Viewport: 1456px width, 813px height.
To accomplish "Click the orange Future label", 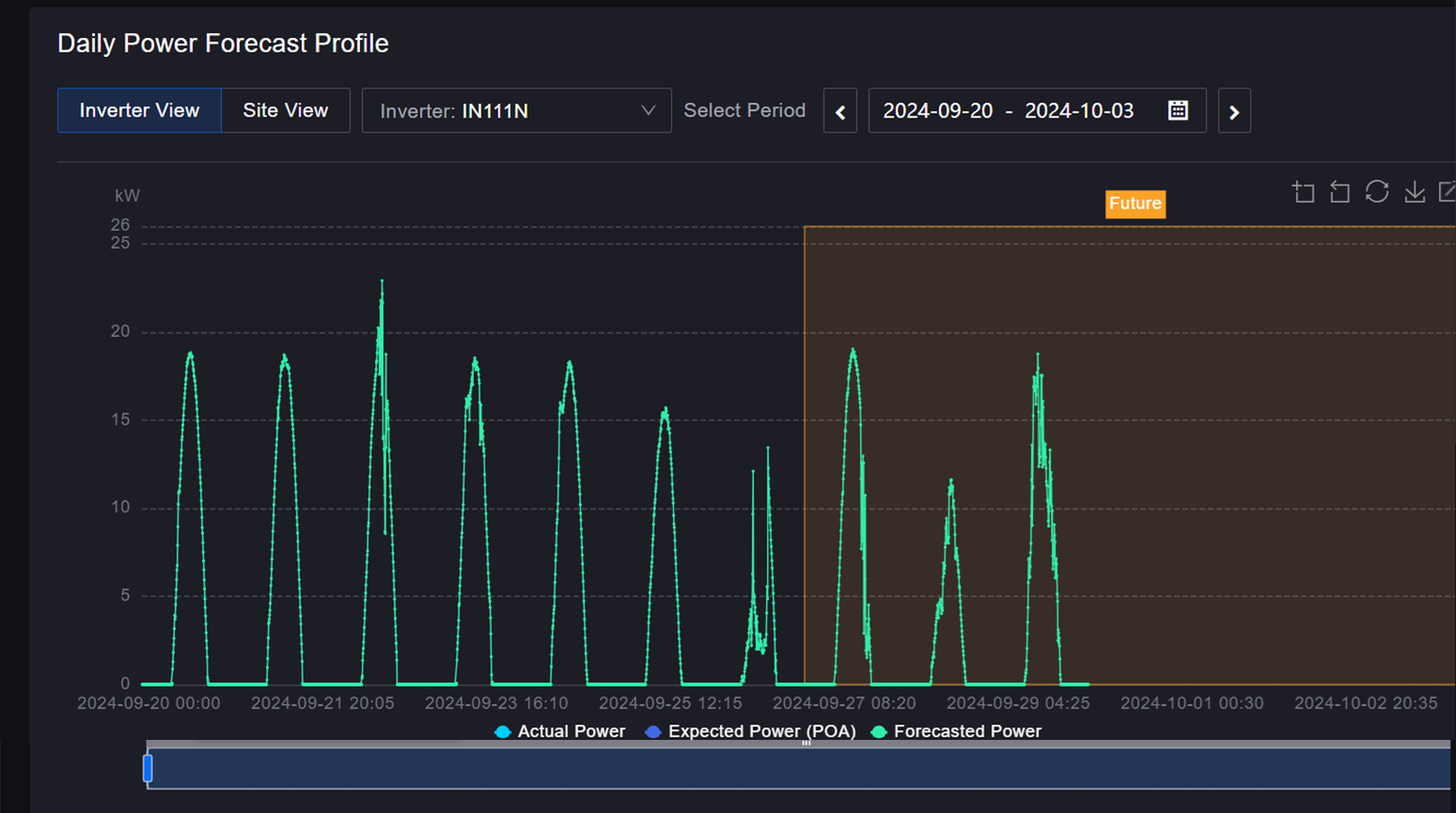I will (1135, 204).
